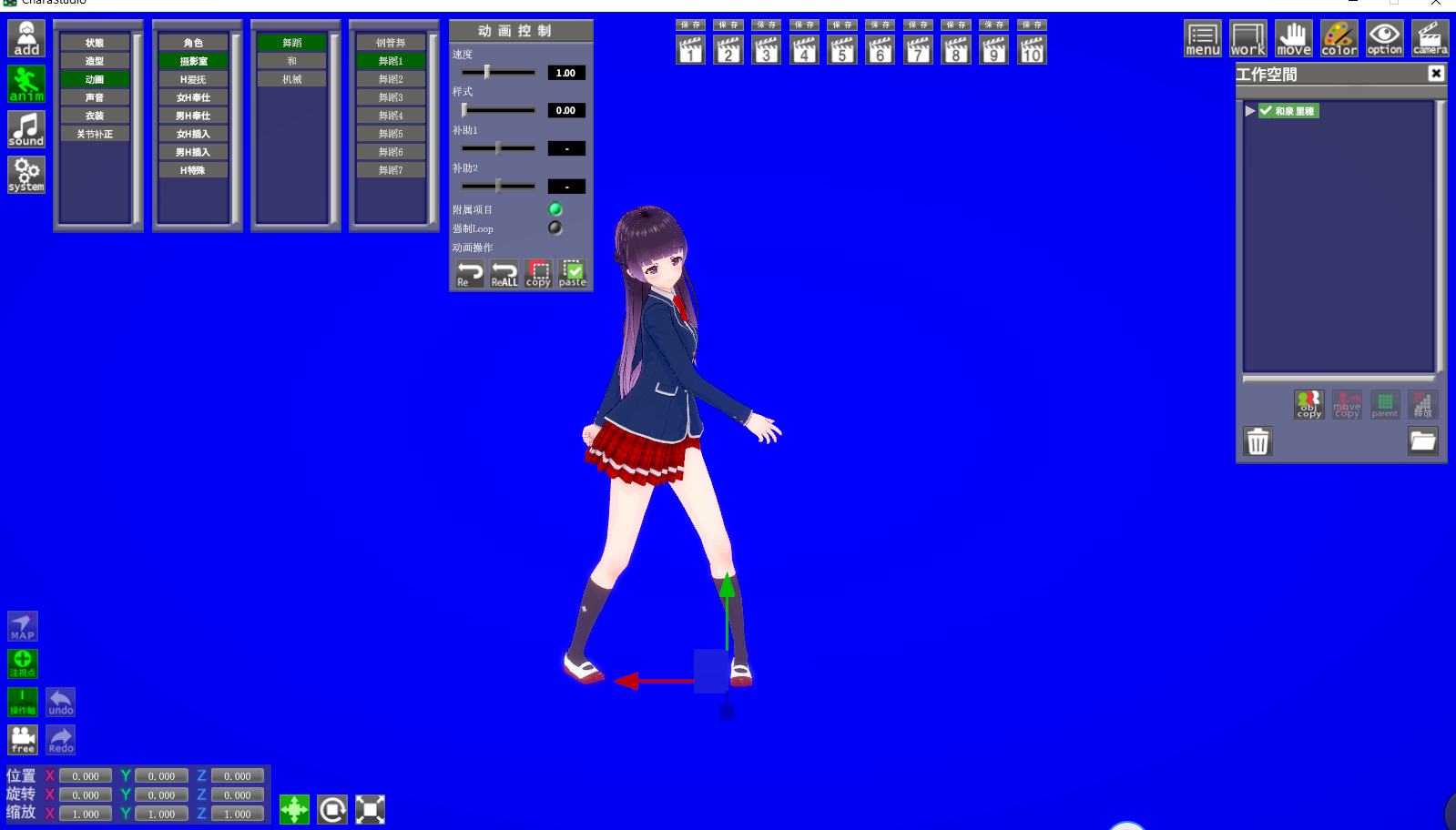Select the 声音 category

point(95,97)
